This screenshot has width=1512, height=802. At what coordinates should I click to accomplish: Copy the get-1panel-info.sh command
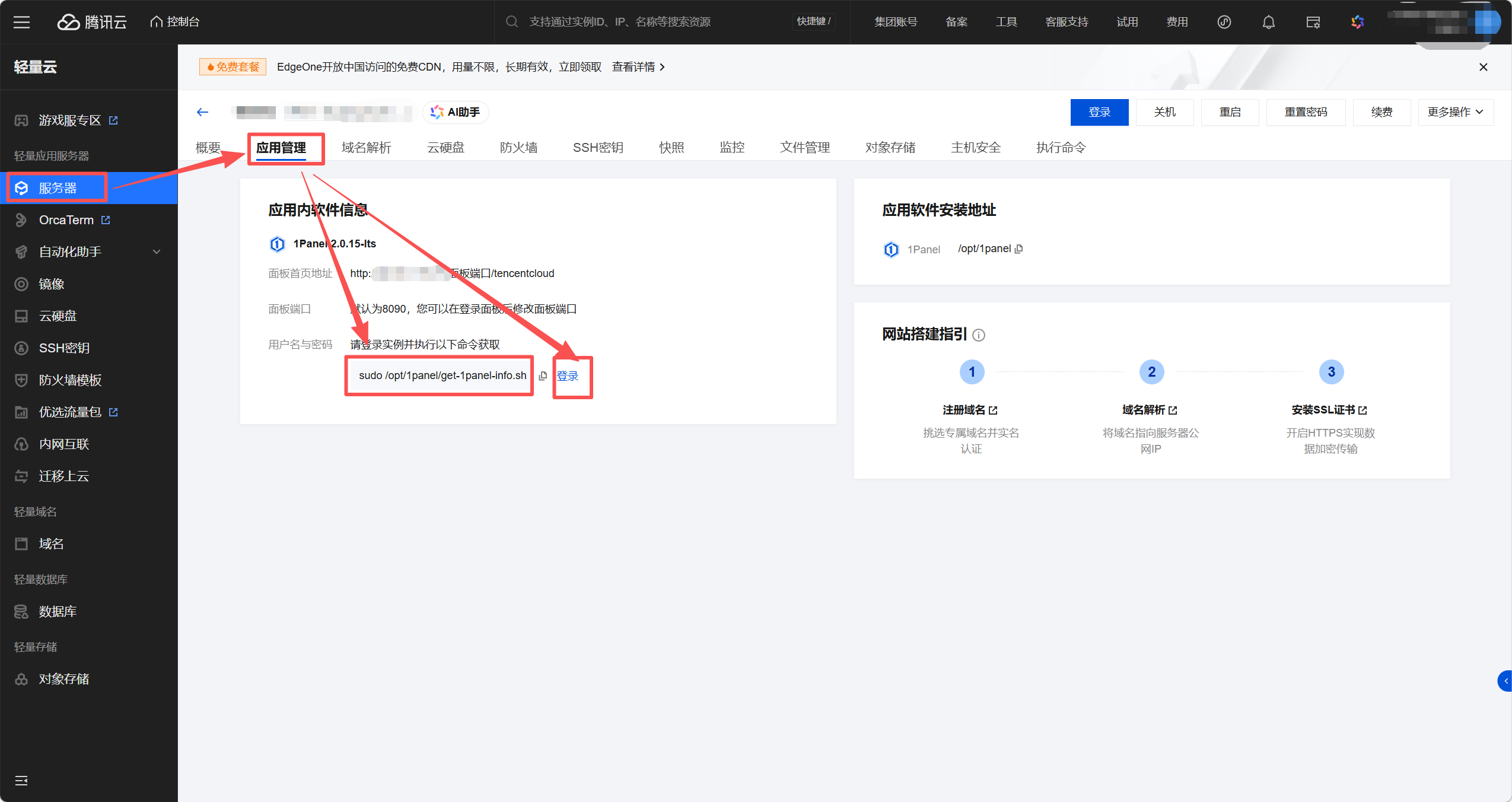click(543, 376)
